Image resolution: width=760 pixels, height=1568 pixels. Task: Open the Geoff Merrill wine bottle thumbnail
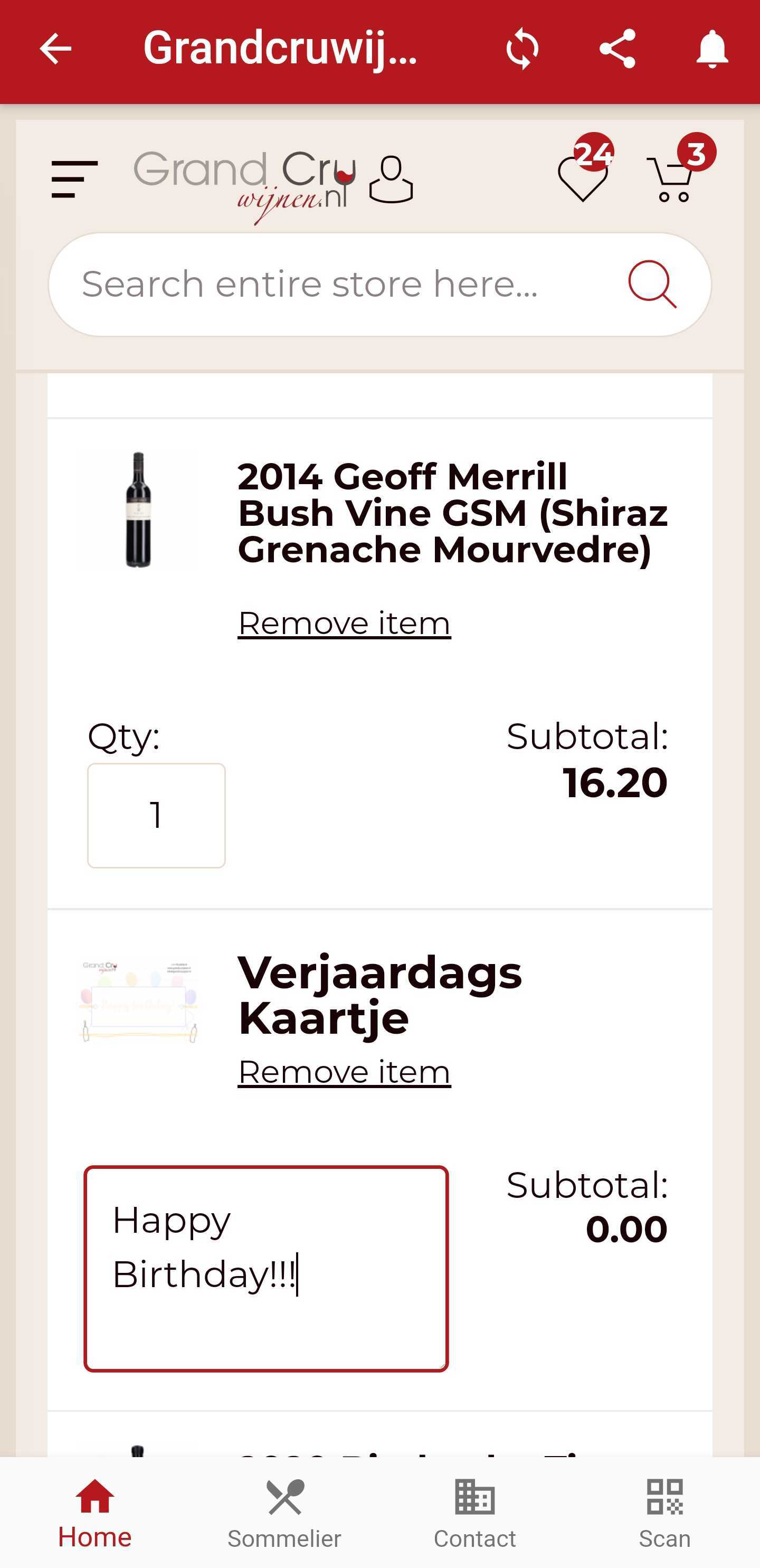[x=138, y=510]
